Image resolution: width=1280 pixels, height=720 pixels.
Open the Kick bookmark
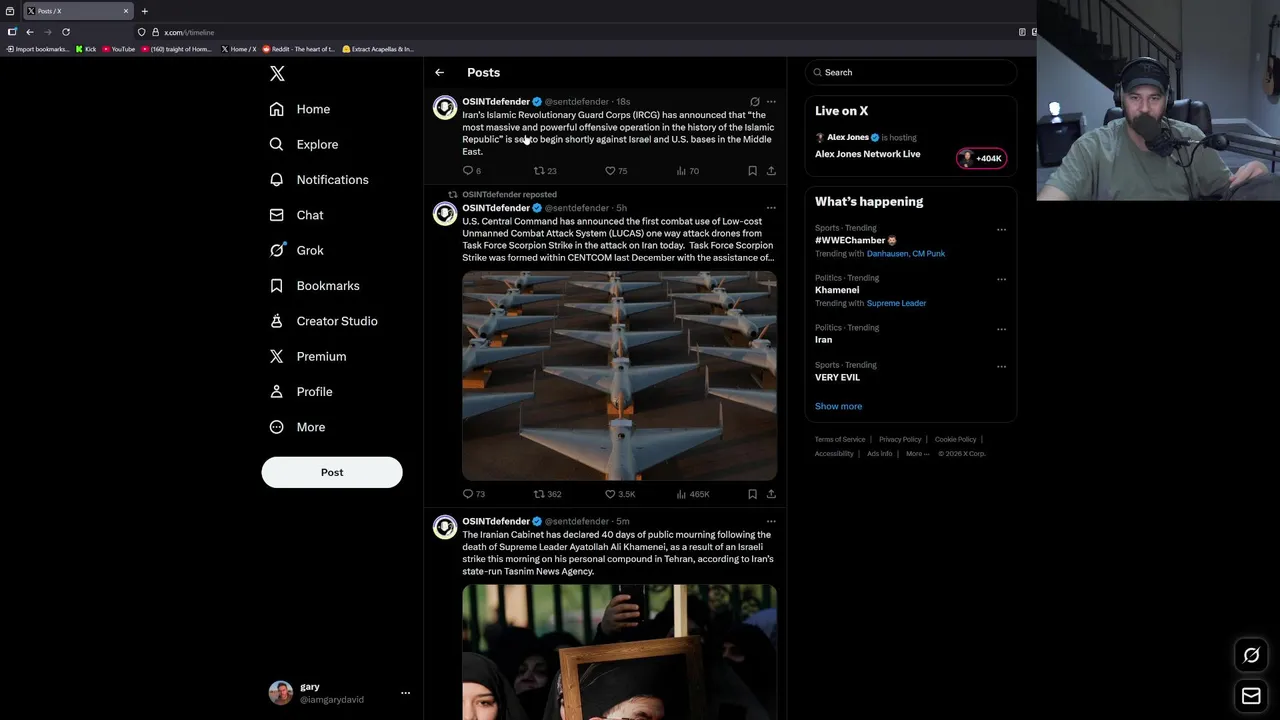[x=86, y=49]
